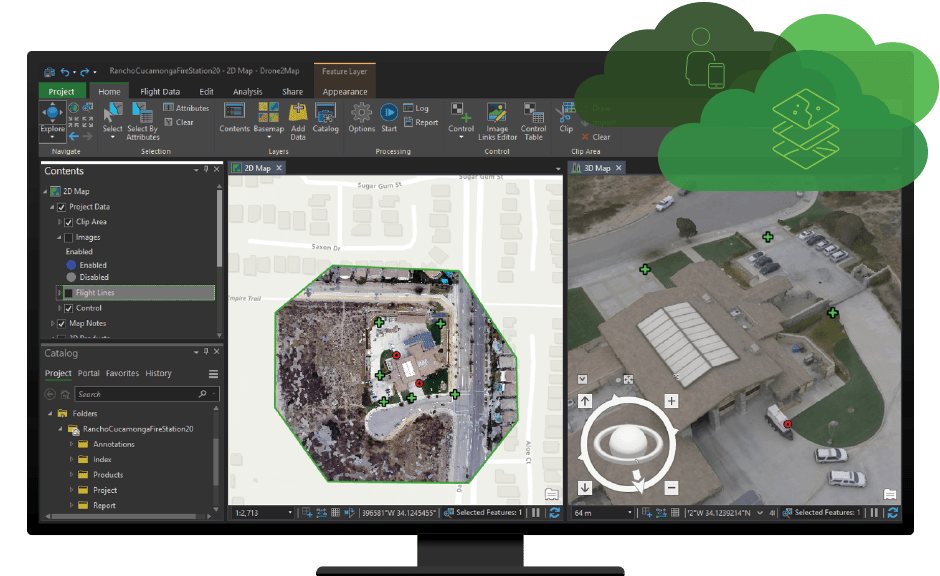Show the Catalog History tab
Image resolution: width=940 pixels, height=576 pixels.
(158, 373)
